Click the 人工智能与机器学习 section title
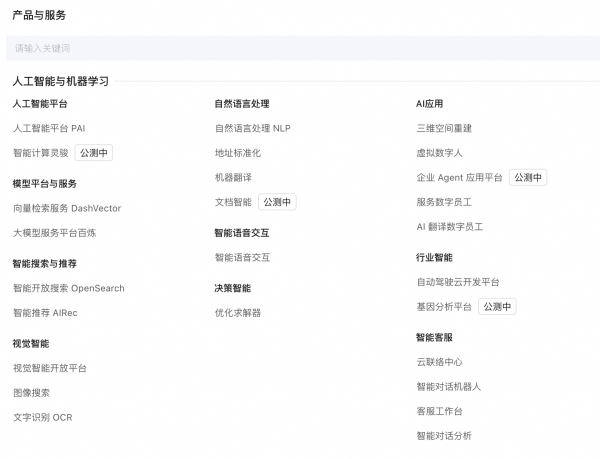Screen dimensions: 600x459 click(x=60, y=81)
